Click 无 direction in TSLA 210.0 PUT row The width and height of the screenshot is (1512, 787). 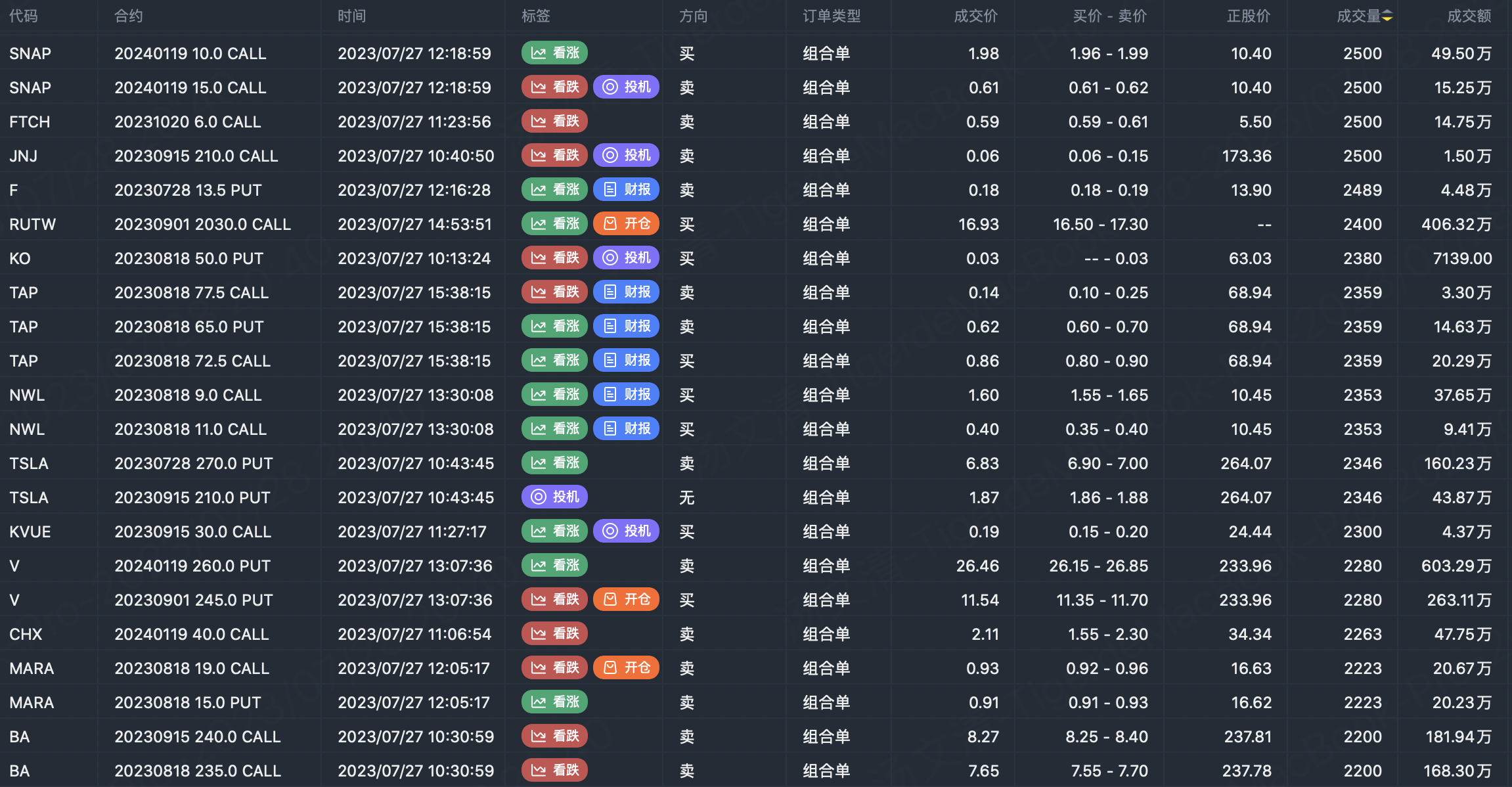[687, 497]
